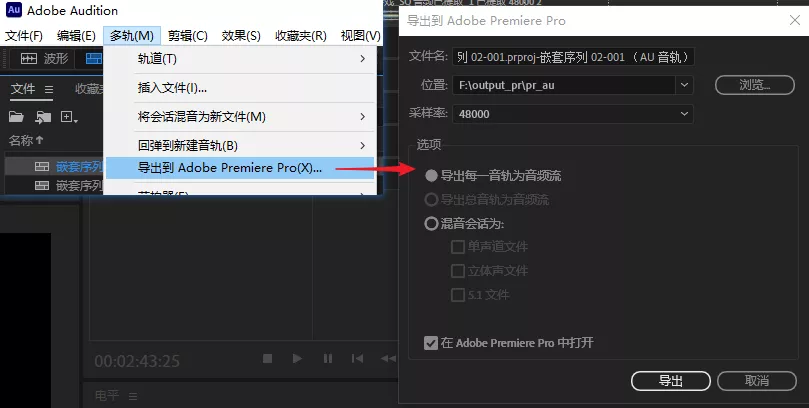Check the 立体声文件 checkbox
Screen dimensions: 809x408
coord(458,271)
